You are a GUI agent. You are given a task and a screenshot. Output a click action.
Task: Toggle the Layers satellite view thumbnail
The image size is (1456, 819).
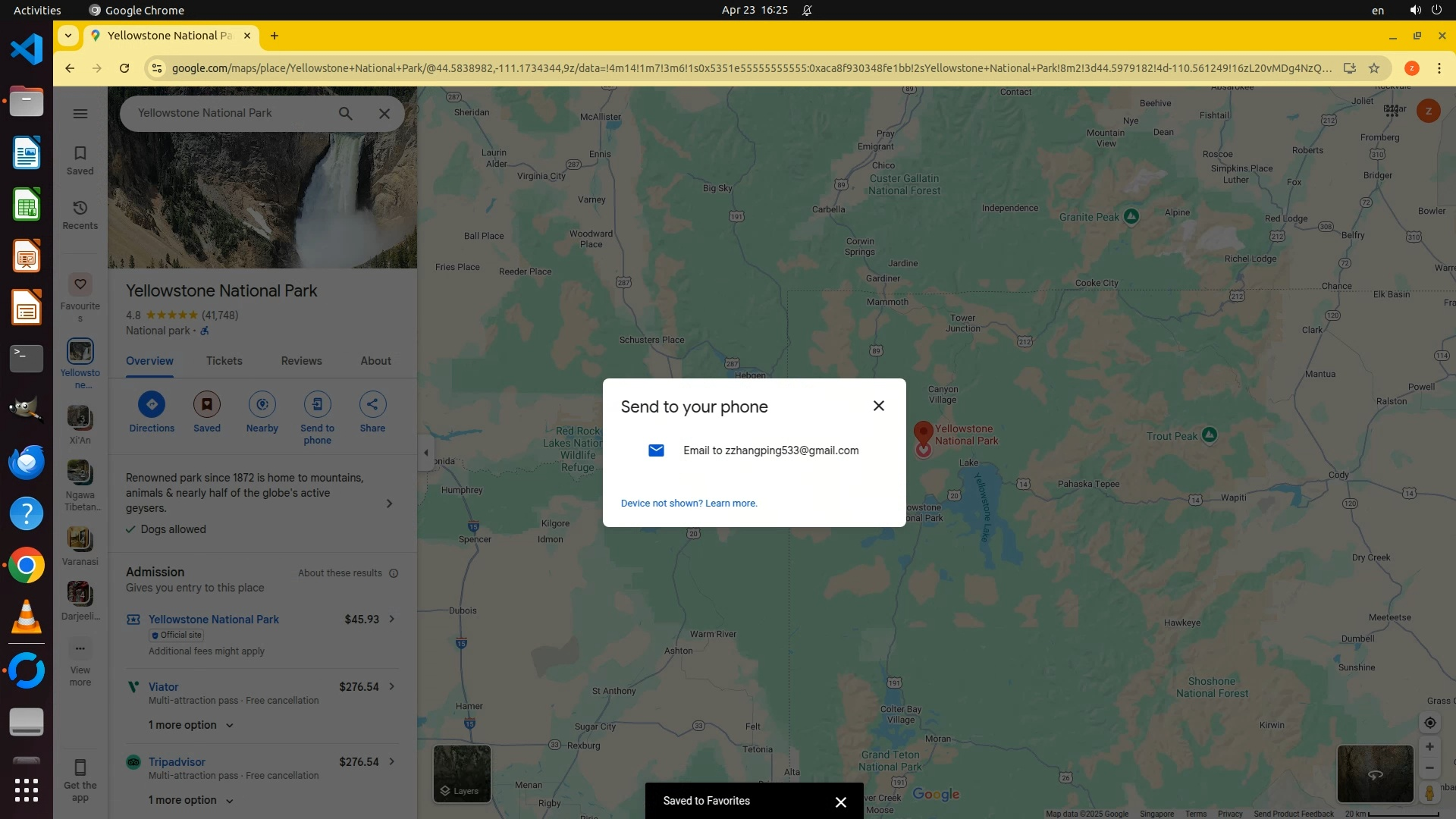point(462,773)
